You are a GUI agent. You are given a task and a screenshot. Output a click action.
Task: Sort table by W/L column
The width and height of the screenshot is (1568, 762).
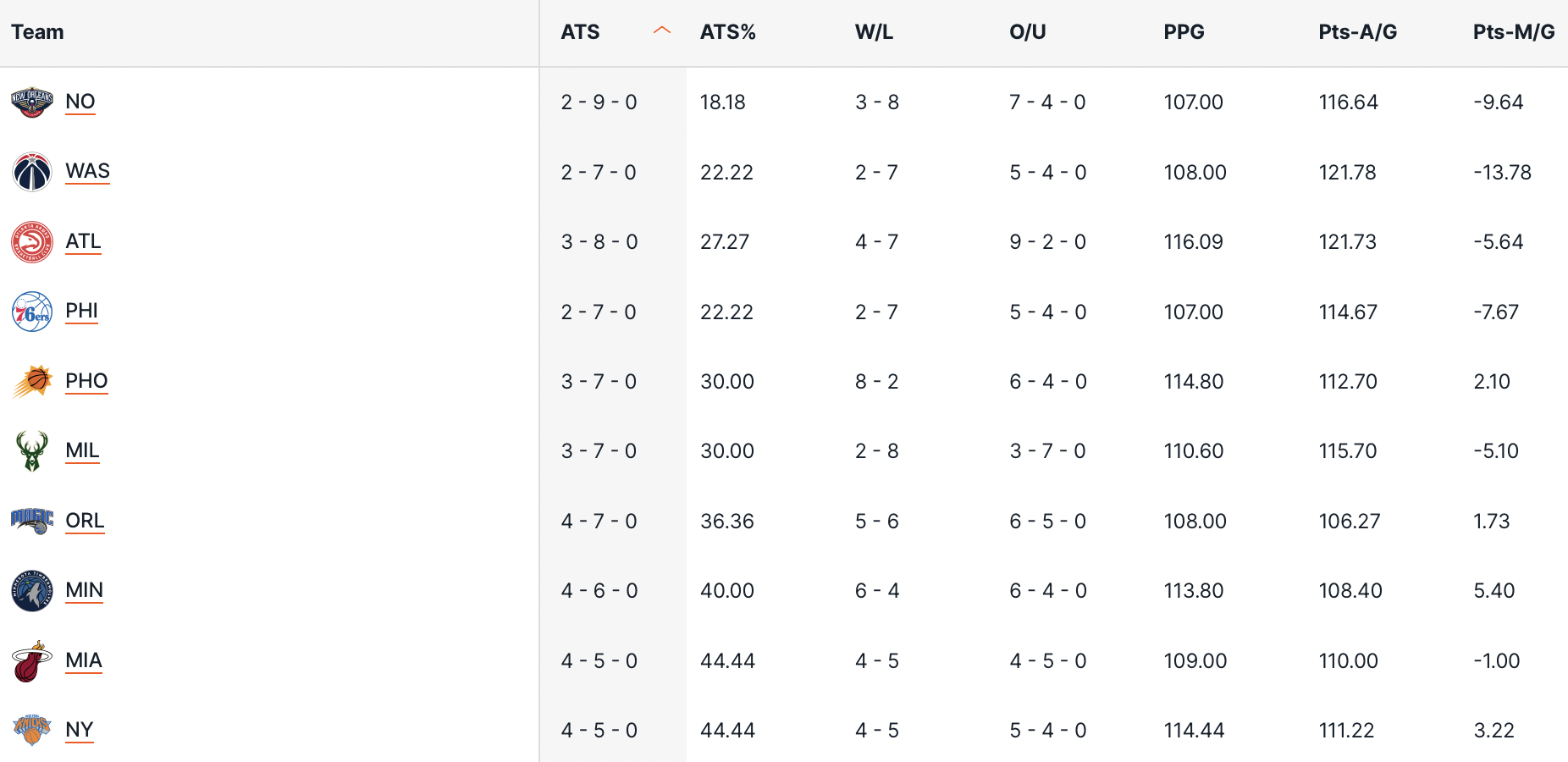[874, 32]
